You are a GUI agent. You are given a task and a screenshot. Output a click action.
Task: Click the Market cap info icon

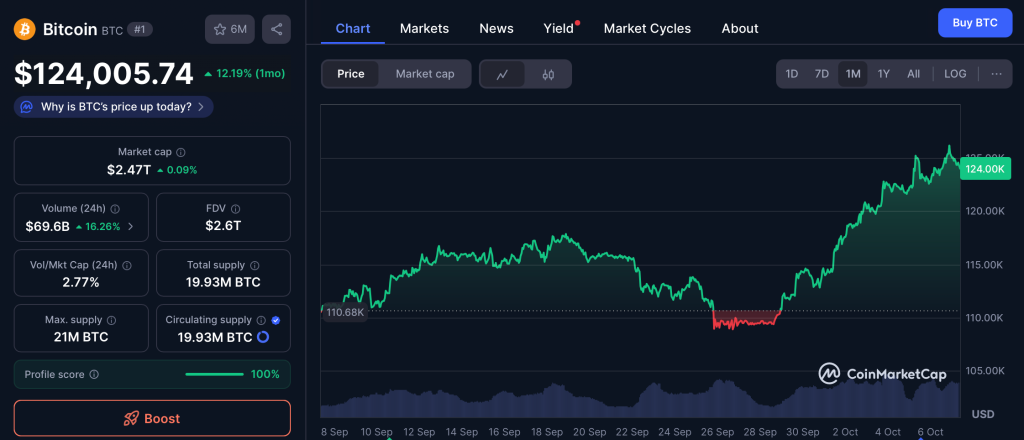[x=181, y=152]
